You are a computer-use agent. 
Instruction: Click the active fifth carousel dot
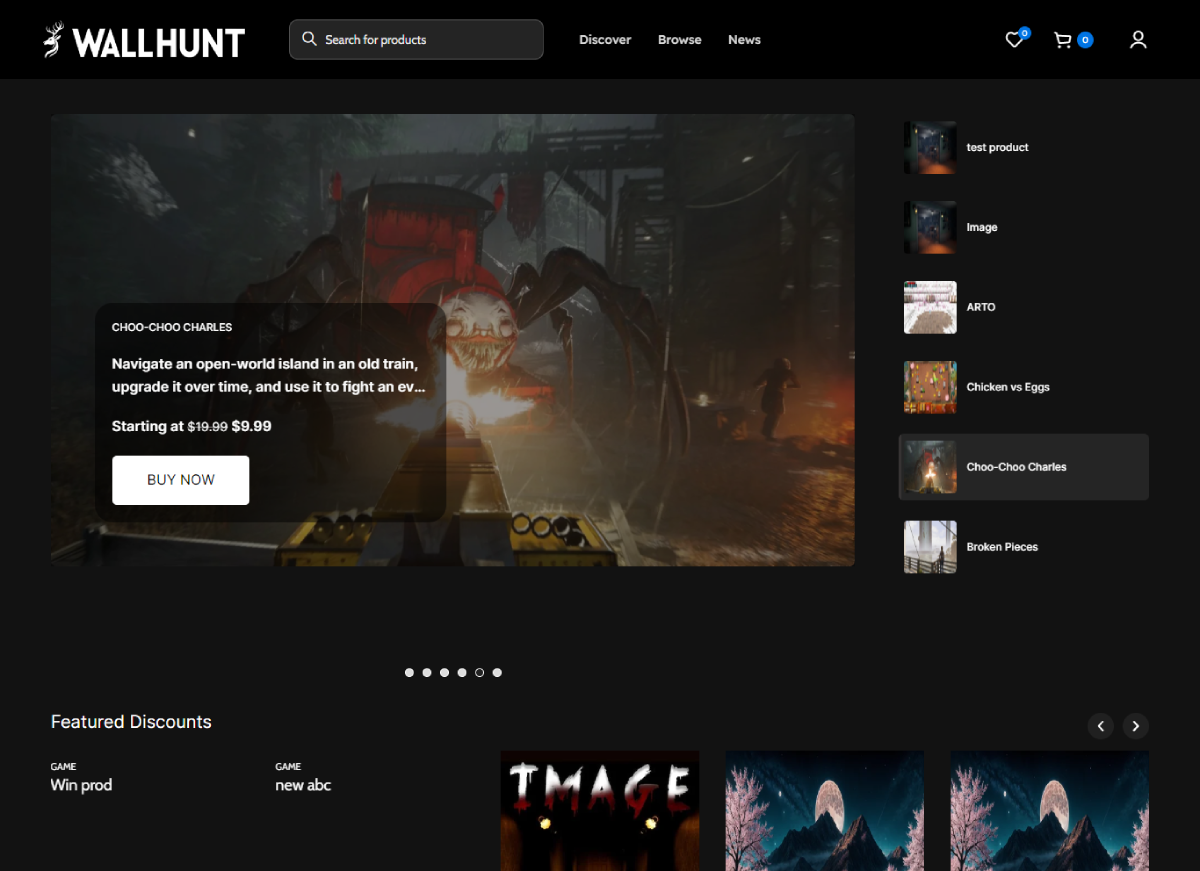tap(480, 673)
